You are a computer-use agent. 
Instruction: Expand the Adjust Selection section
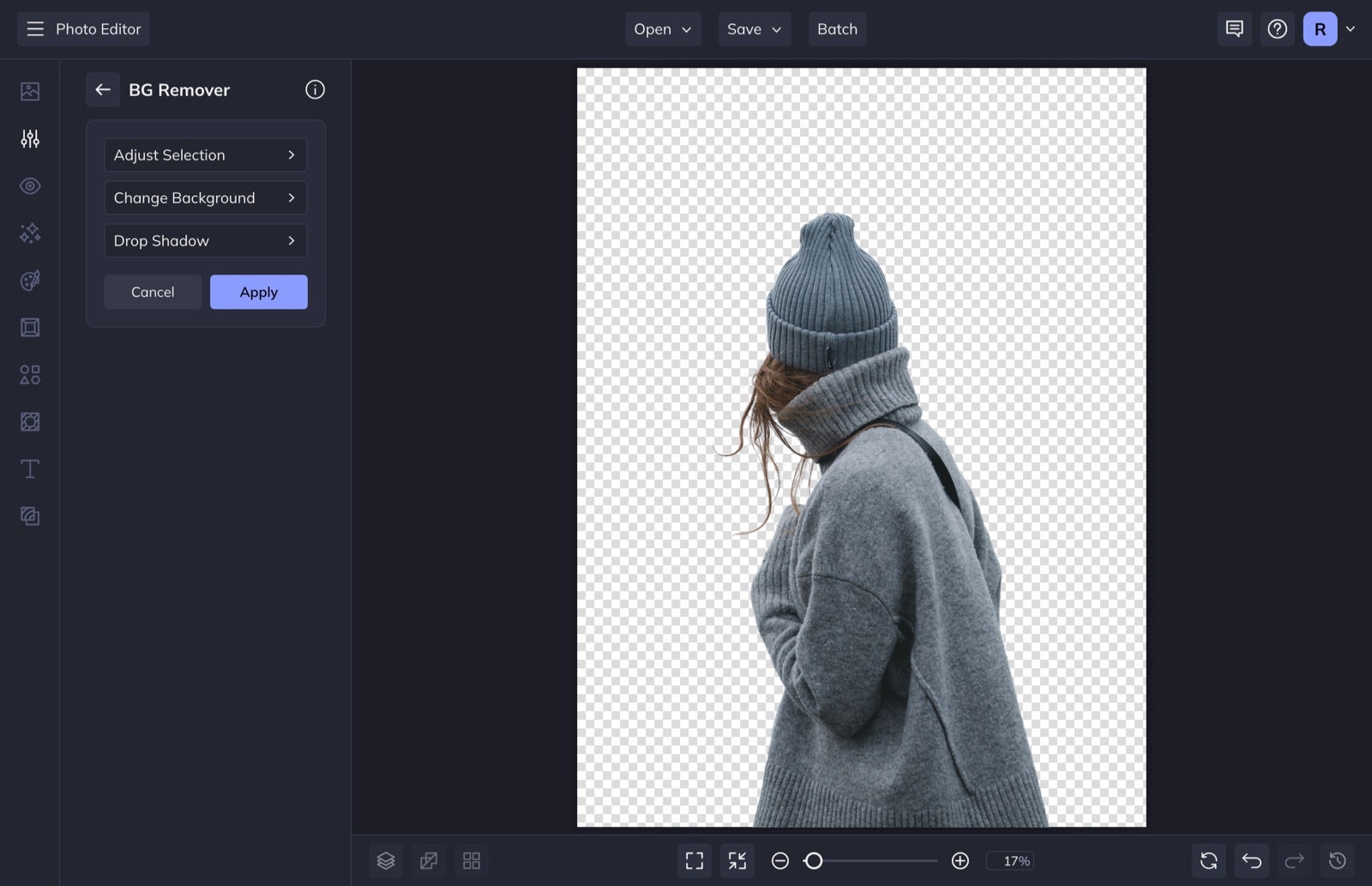pyautogui.click(x=205, y=154)
